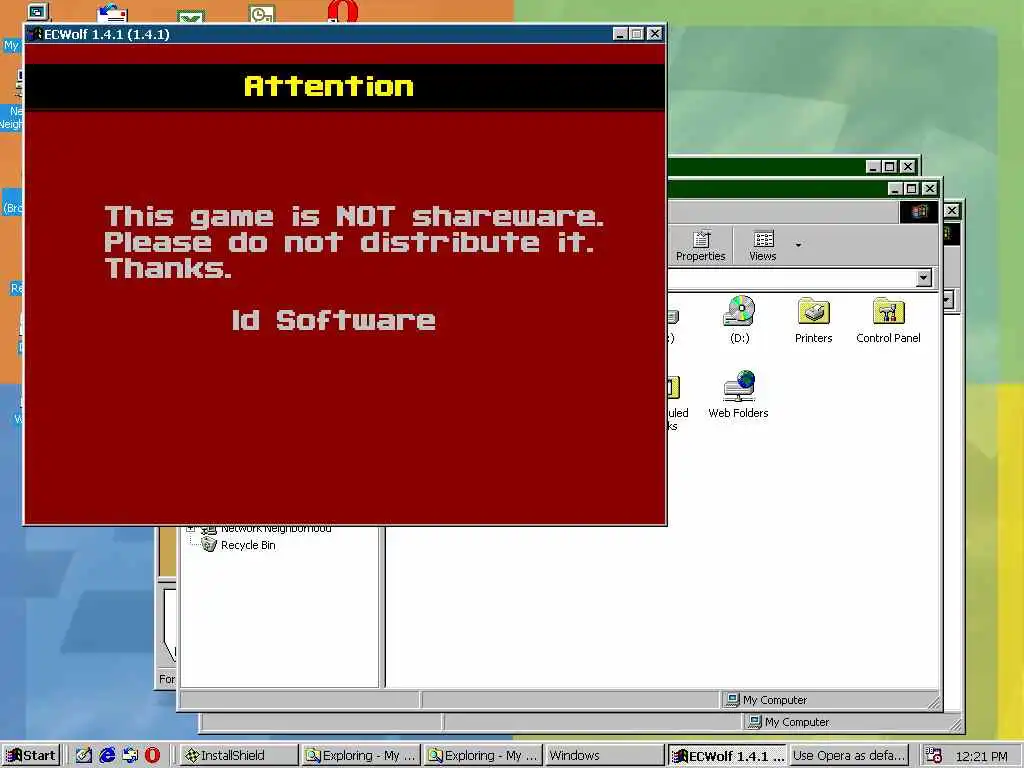The image size is (1024, 768).
Task: Click the Windows logo throbber in Explorer
Action: click(x=920, y=211)
